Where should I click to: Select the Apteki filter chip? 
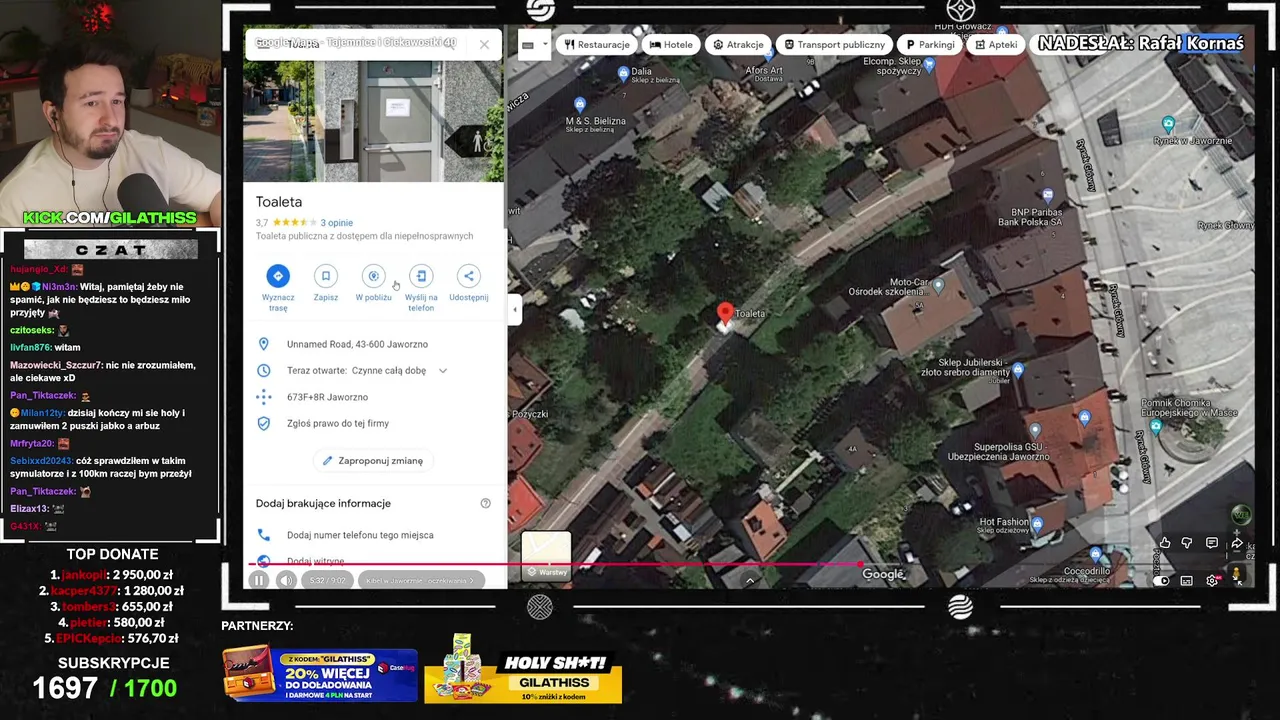pyautogui.click(x=996, y=44)
